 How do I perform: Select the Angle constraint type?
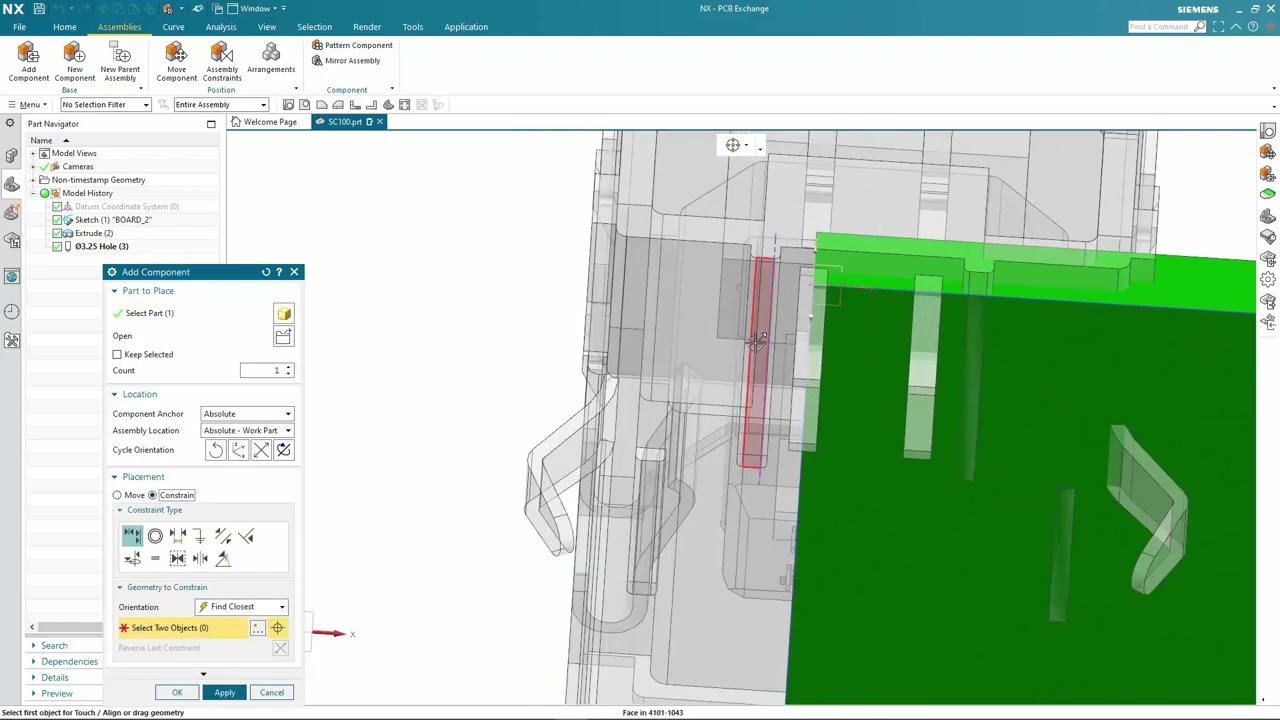pyautogui.click(x=223, y=559)
